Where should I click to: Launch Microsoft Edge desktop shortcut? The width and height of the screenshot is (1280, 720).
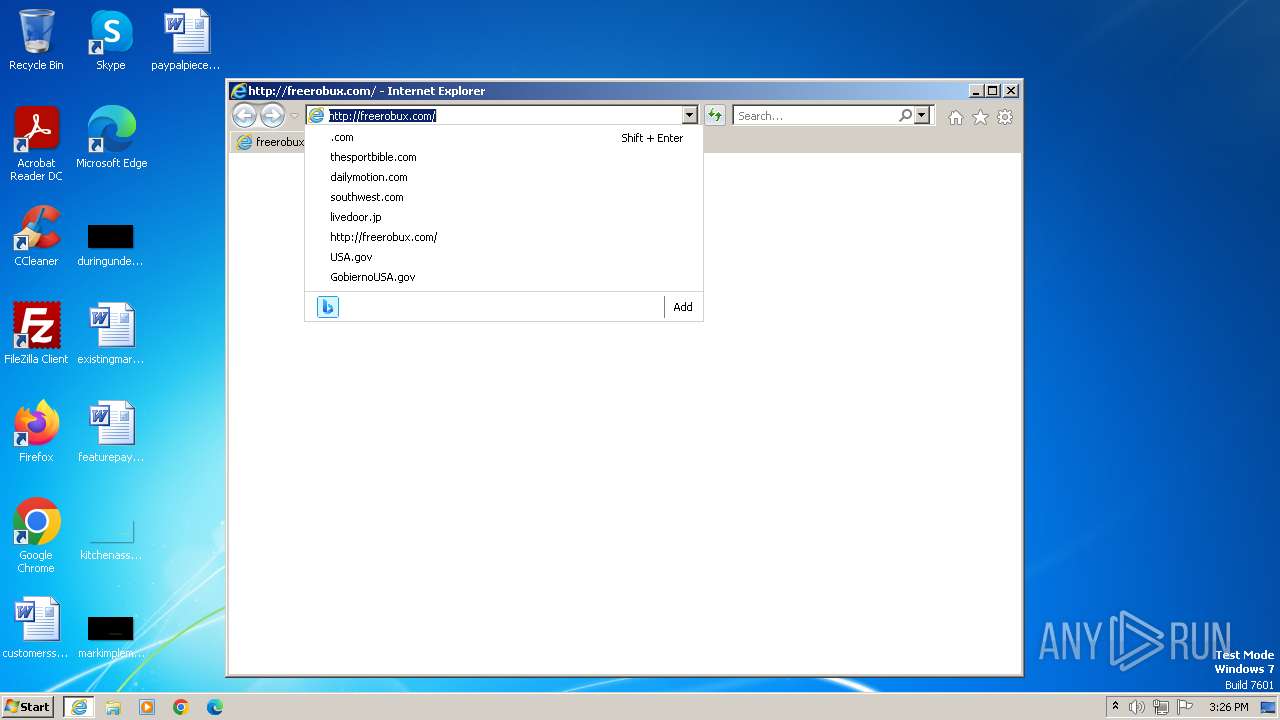coord(111,138)
